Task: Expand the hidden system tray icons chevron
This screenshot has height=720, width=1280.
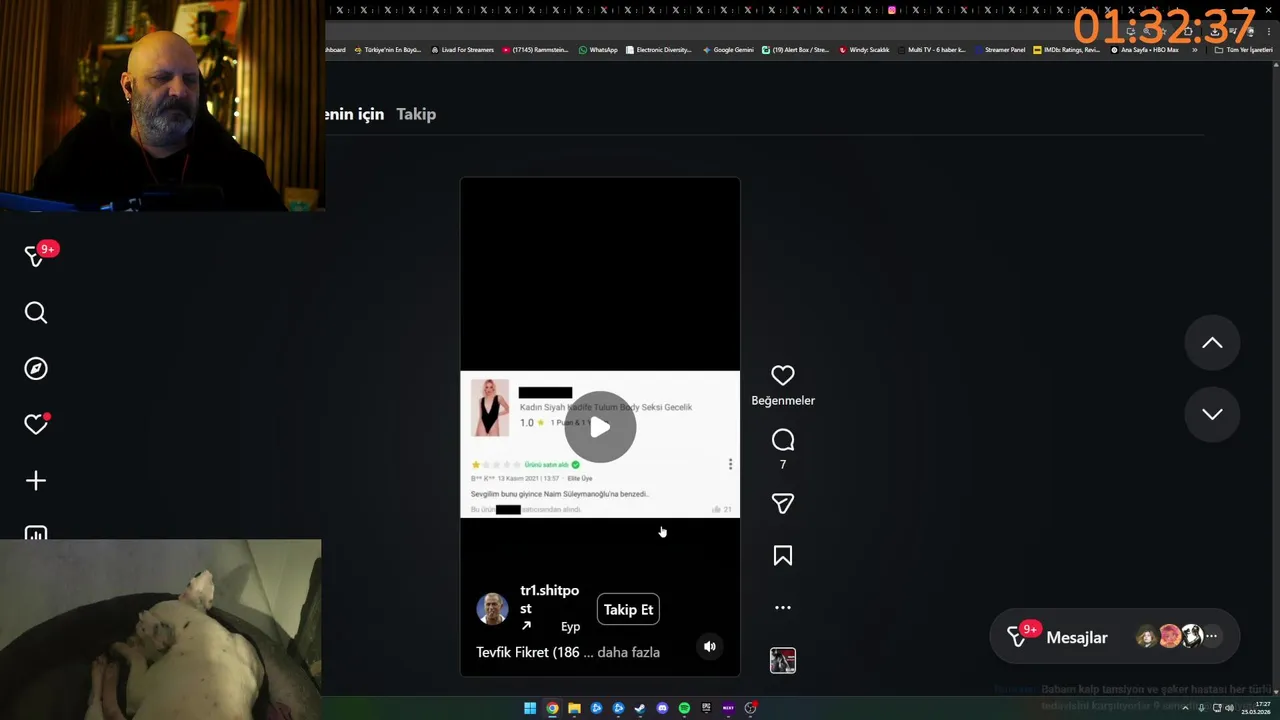Action: (x=1185, y=708)
